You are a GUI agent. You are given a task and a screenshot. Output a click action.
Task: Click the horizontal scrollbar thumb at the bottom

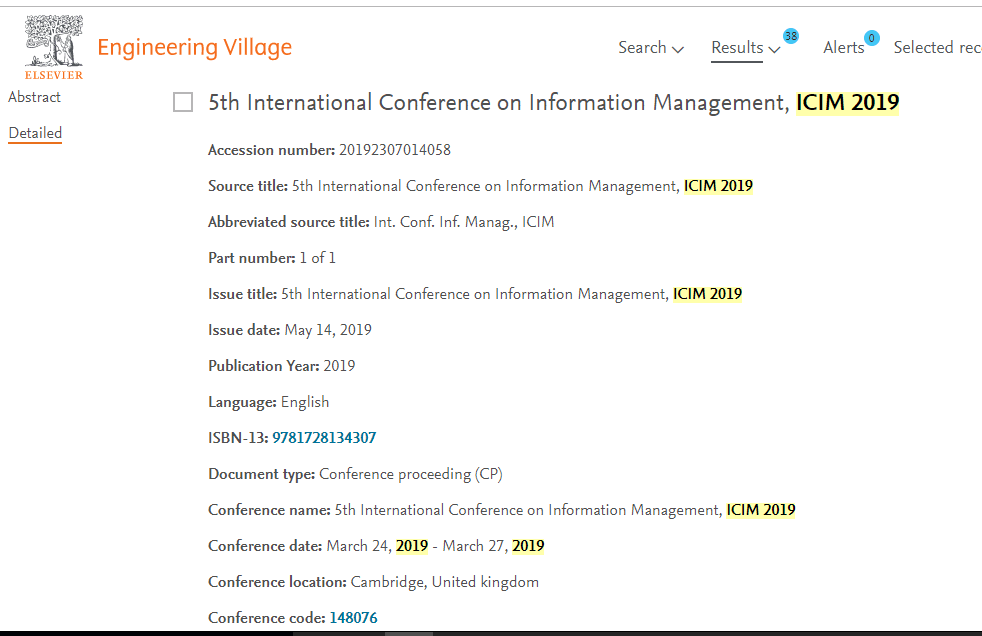(x=408, y=633)
